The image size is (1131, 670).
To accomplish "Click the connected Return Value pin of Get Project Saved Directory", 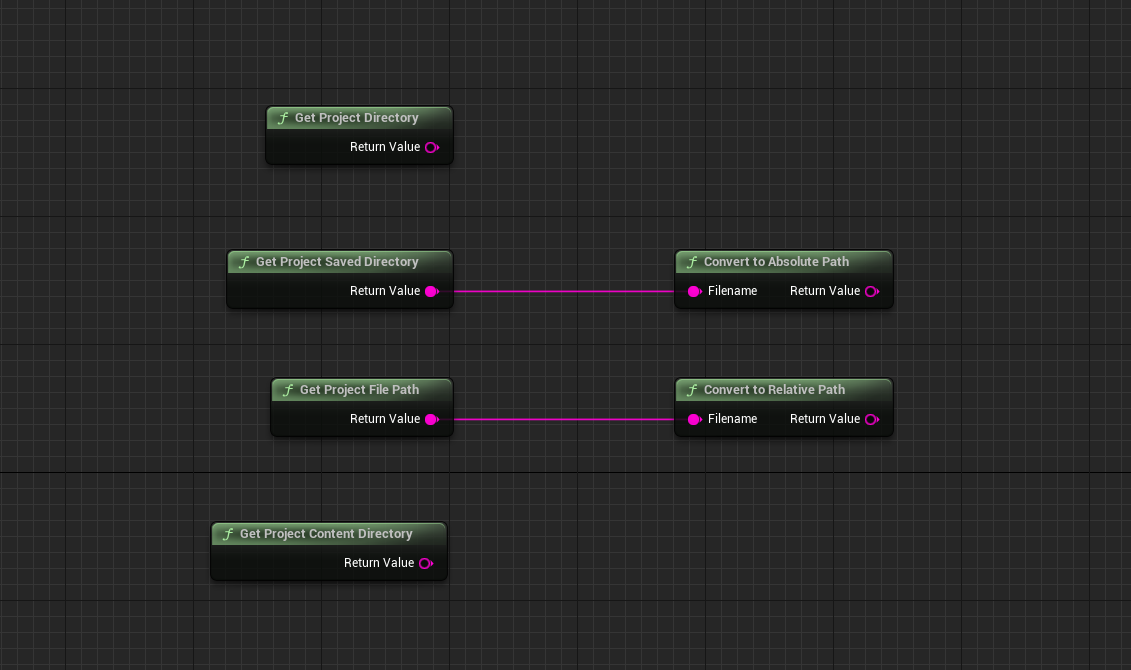I will pyautogui.click(x=431, y=291).
